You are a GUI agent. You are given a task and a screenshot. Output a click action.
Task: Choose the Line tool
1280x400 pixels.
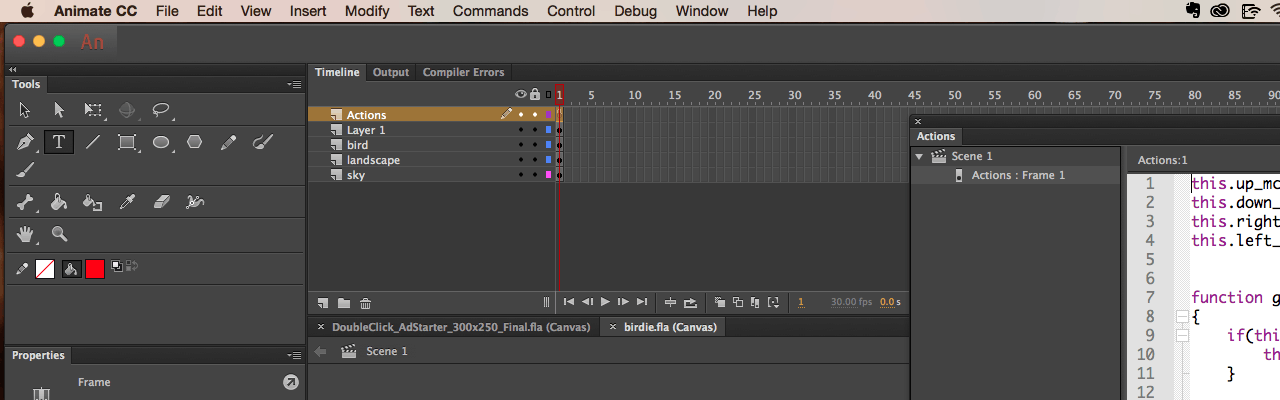(93, 143)
